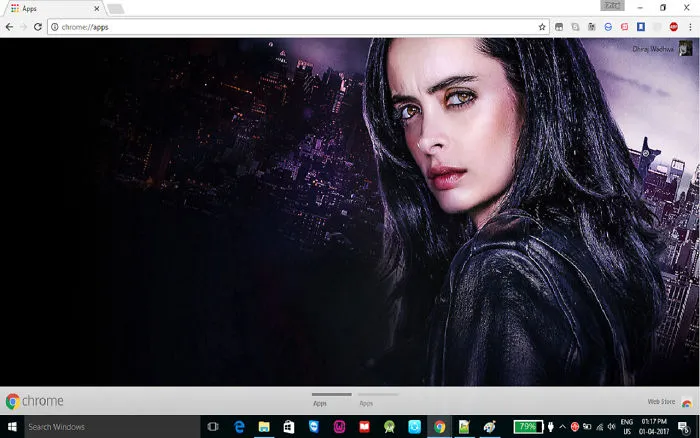Image resolution: width=700 pixels, height=438 pixels.
Task: Open Android Studio from taskbar
Action: [x=389, y=427]
